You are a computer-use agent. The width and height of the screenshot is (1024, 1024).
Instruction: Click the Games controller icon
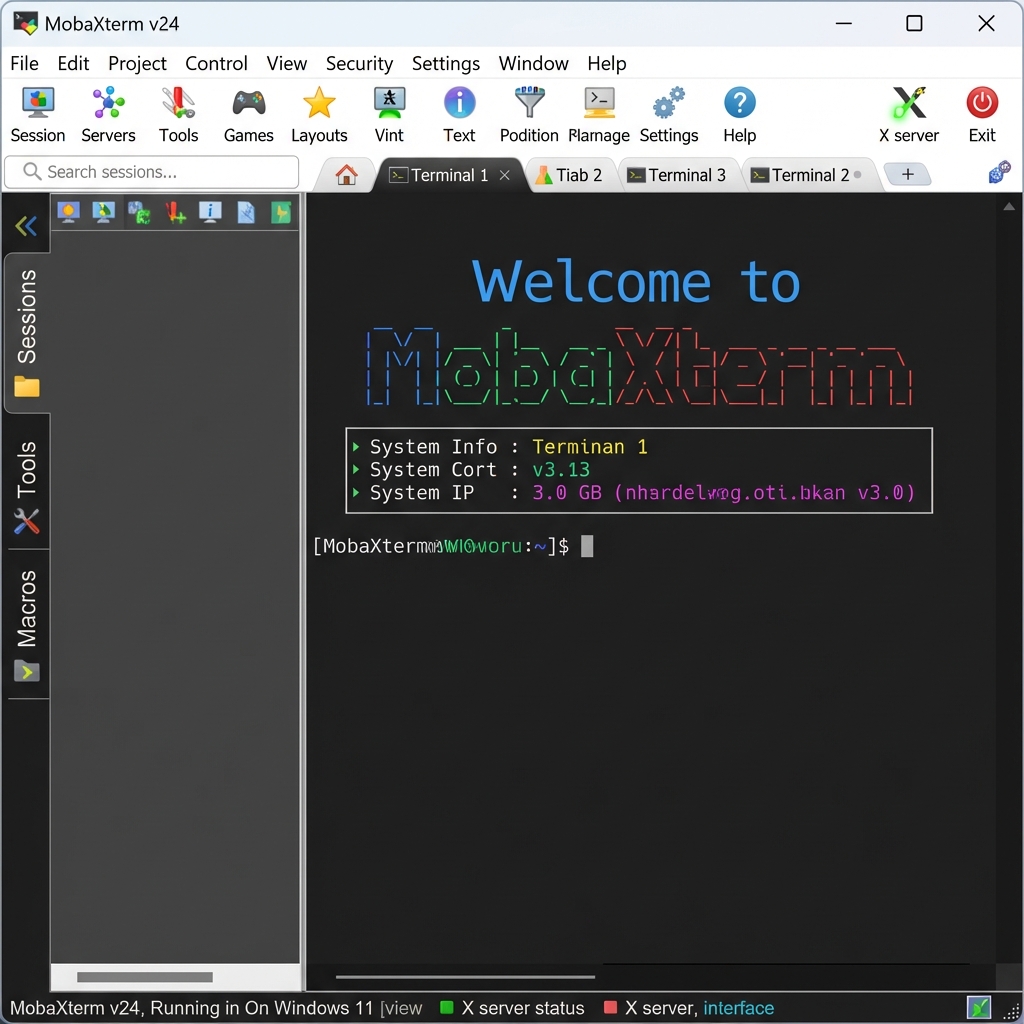point(248,112)
